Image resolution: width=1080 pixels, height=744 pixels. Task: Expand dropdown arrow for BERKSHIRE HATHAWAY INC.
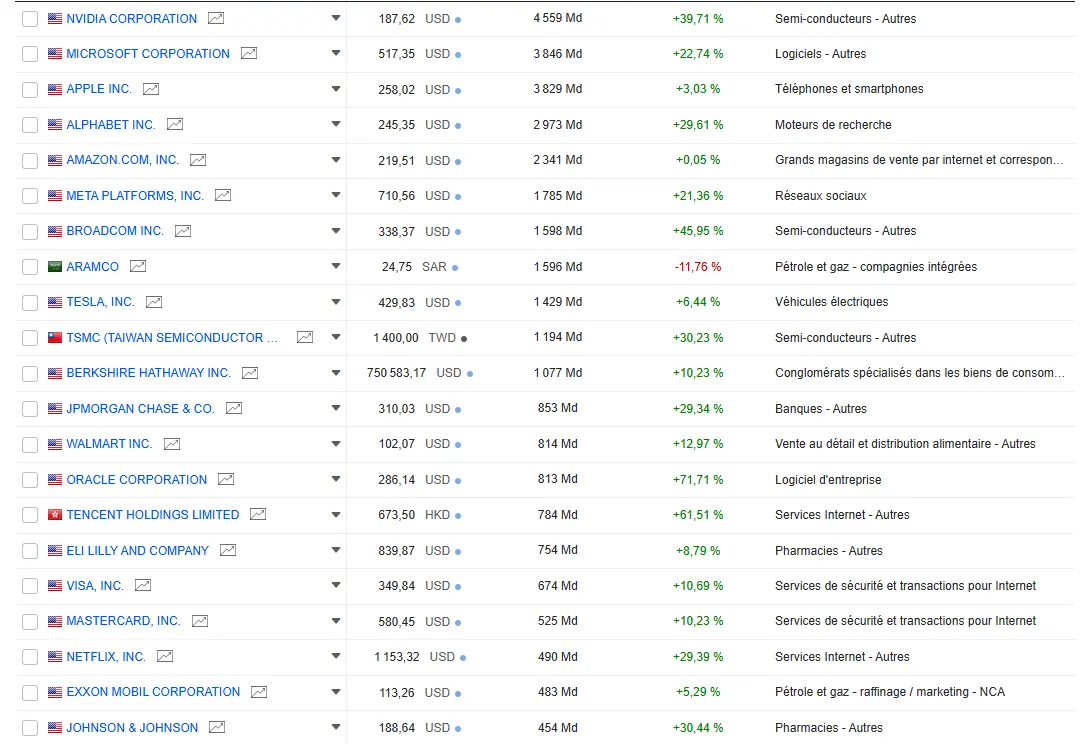[x=336, y=372]
